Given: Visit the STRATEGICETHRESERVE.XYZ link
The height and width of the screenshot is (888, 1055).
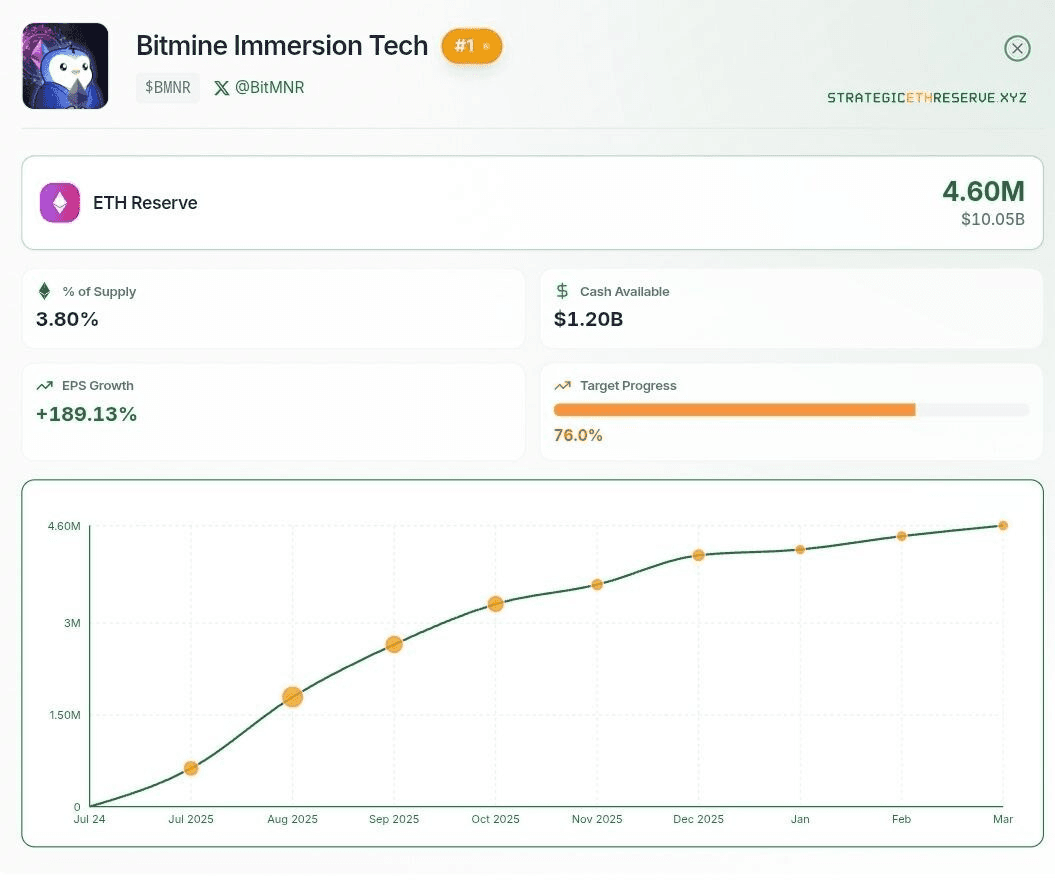Looking at the screenshot, I should [x=926, y=98].
